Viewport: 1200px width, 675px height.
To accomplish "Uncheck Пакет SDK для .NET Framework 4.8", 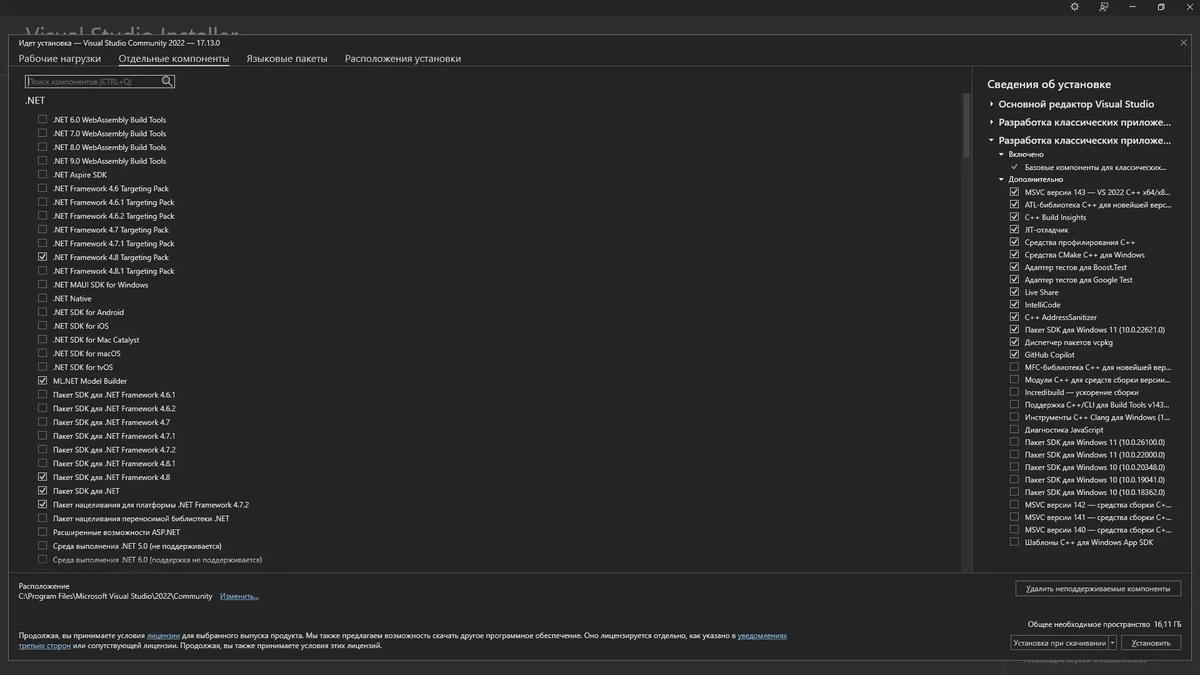I will (x=42, y=477).
